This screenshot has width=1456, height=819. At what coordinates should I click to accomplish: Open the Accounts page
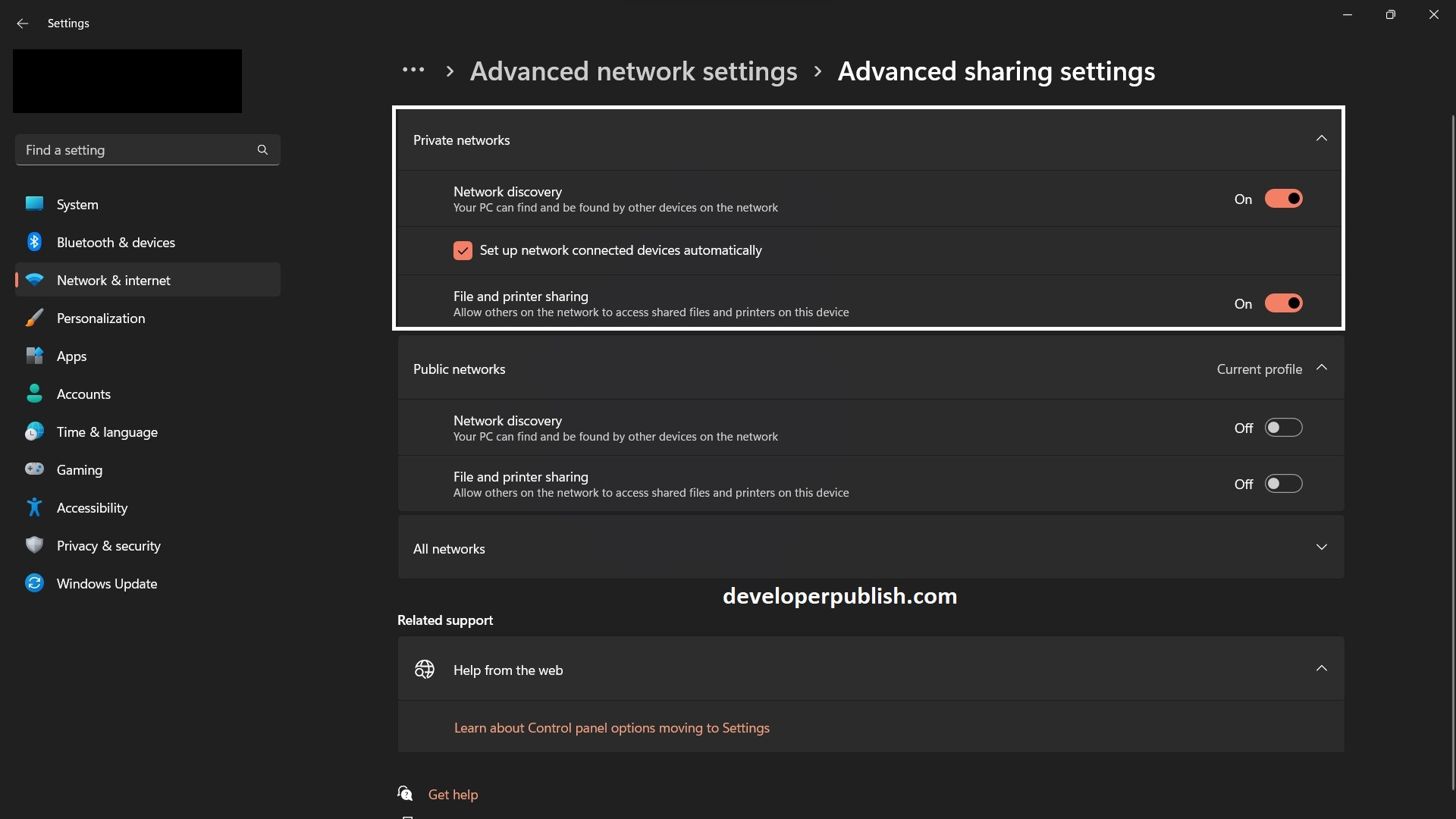tap(85, 394)
